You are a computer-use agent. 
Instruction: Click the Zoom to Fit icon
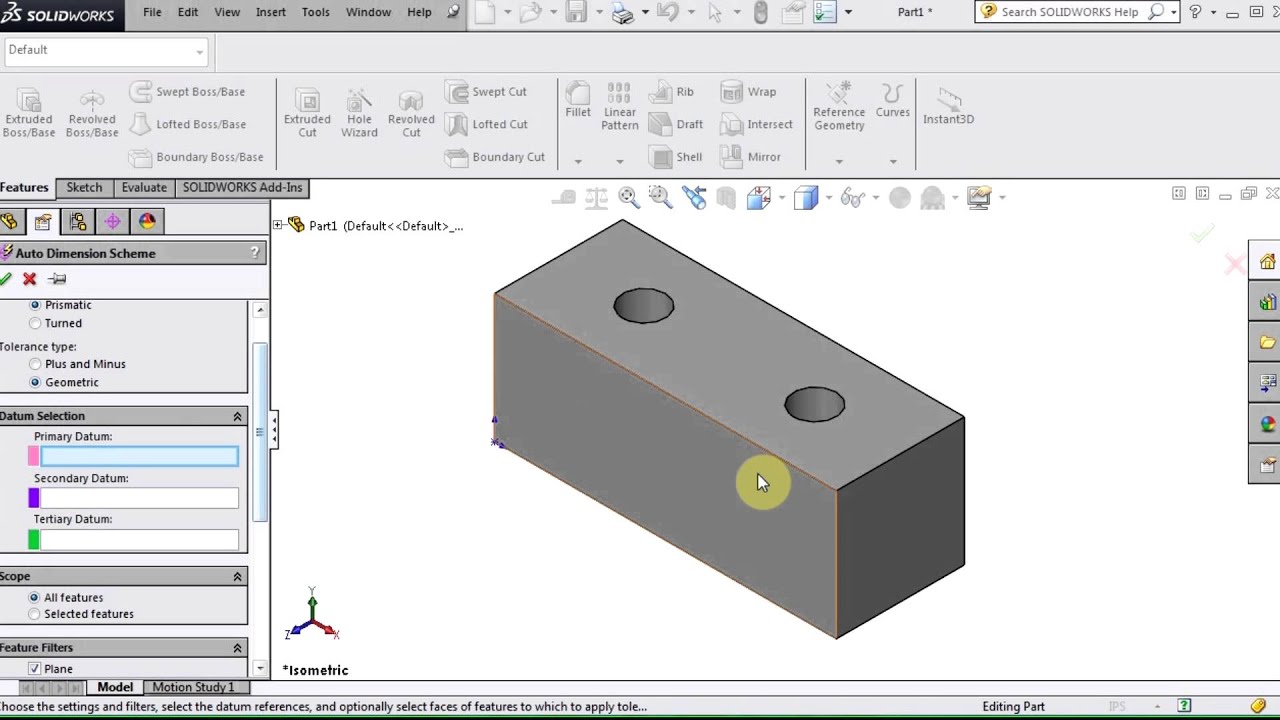tap(628, 197)
